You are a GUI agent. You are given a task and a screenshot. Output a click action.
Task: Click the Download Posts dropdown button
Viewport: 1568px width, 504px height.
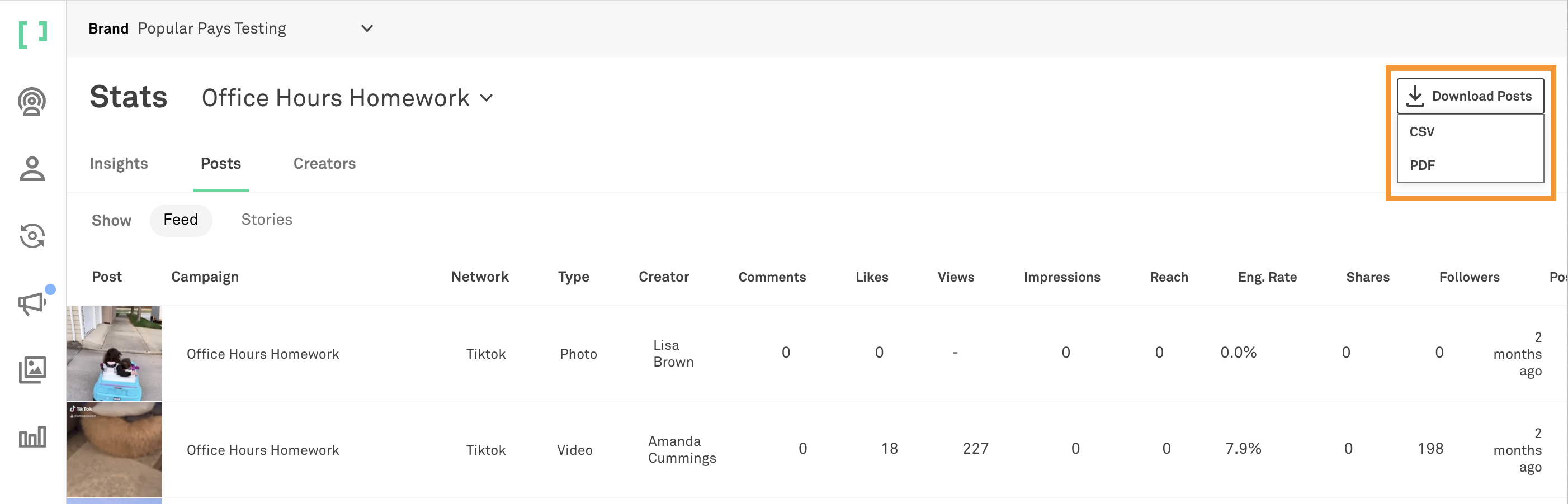tap(1470, 96)
